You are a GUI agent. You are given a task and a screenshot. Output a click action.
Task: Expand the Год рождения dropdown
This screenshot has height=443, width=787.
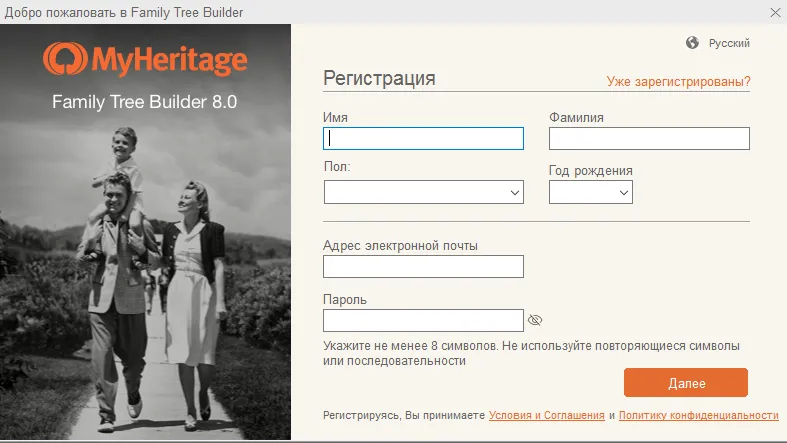[591, 192]
